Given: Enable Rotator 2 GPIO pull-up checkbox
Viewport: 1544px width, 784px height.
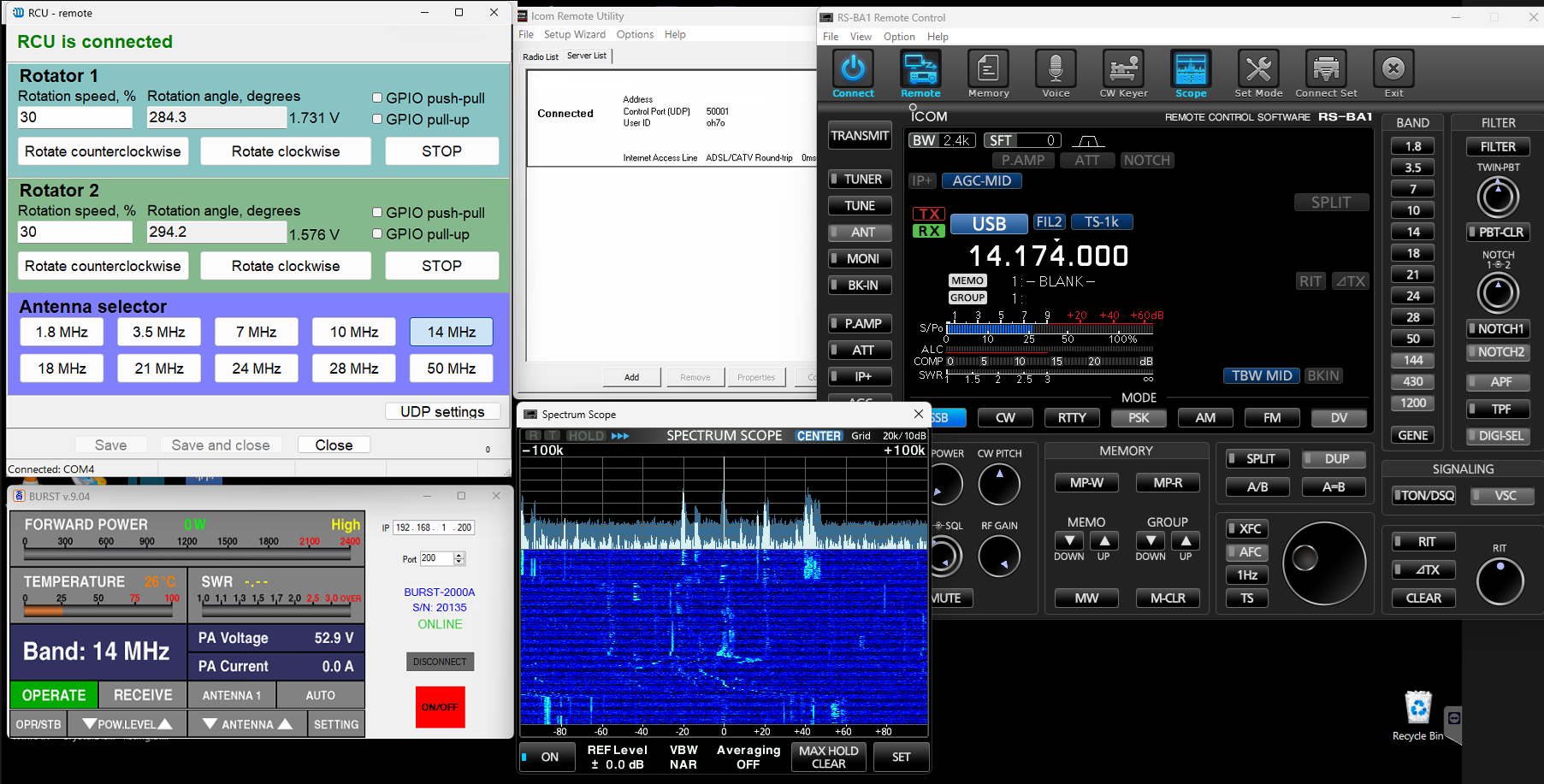Looking at the screenshot, I should click(377, 234).
